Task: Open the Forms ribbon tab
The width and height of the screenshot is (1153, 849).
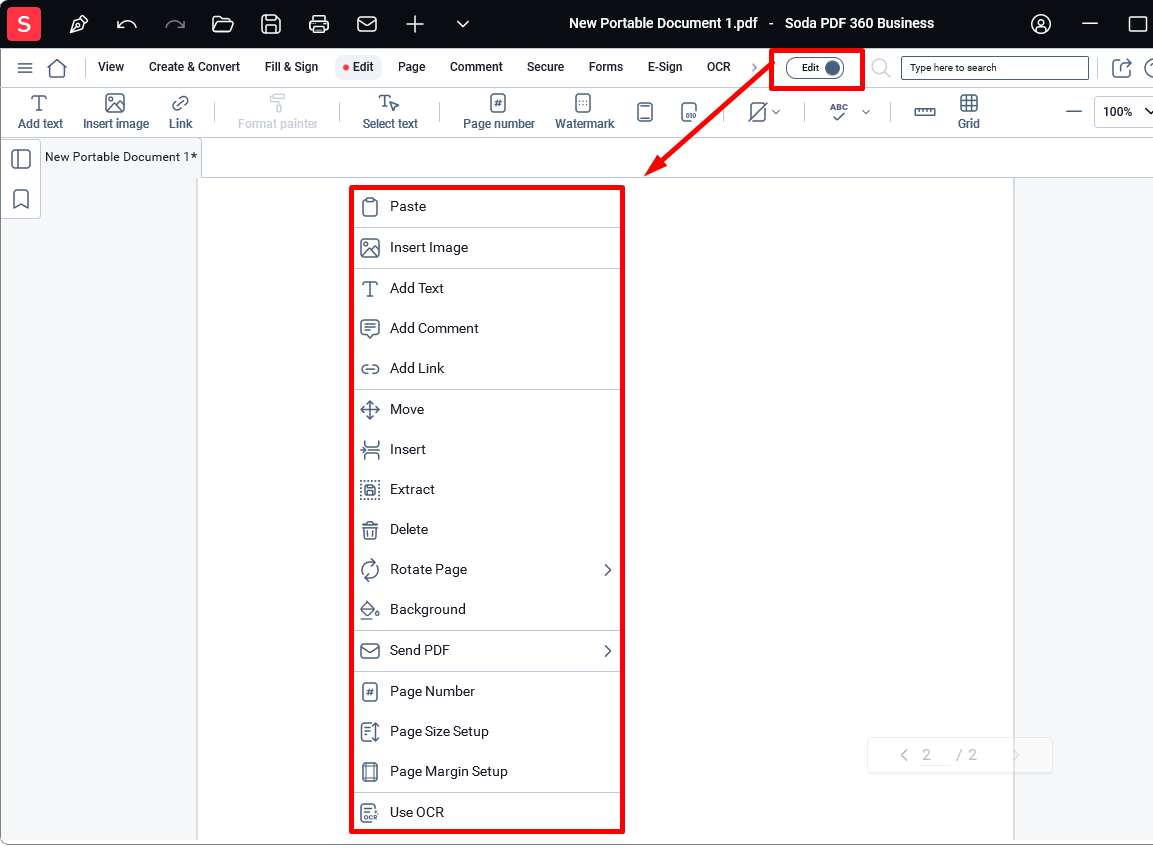Action: pyautogui.click(x=606, y=67)
